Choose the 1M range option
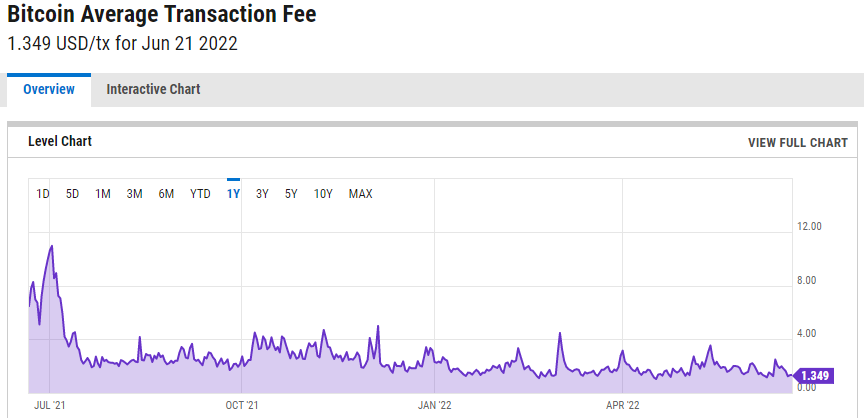 (103, 194)
